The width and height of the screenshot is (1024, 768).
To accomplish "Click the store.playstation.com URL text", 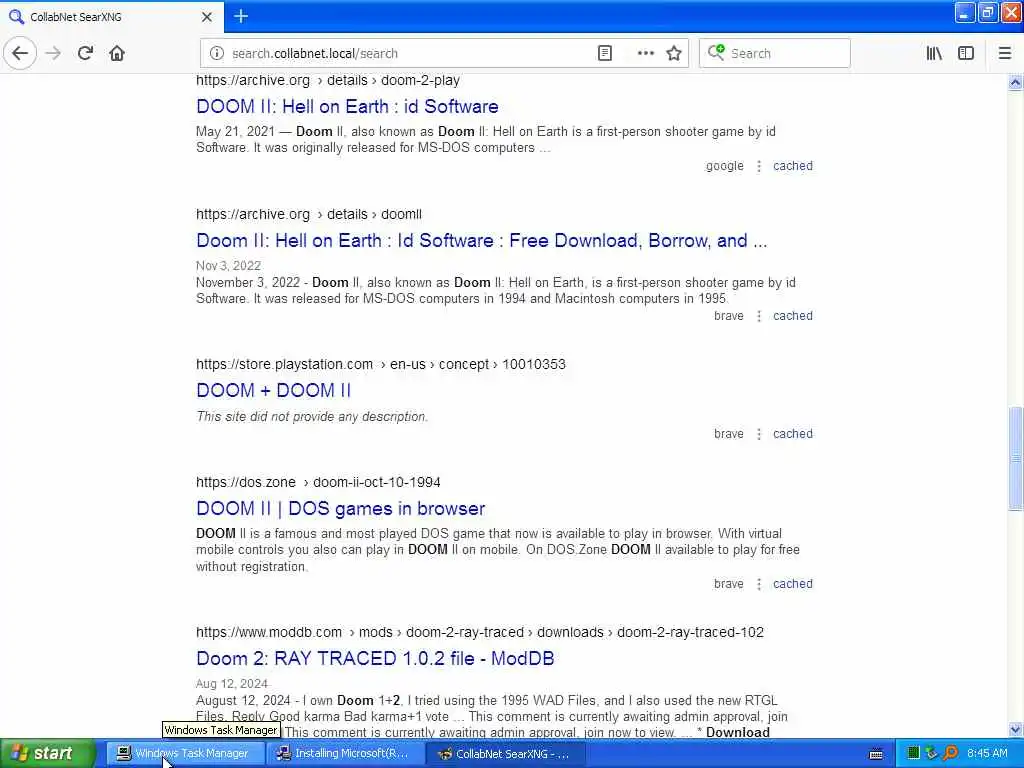I will (381, 364).
